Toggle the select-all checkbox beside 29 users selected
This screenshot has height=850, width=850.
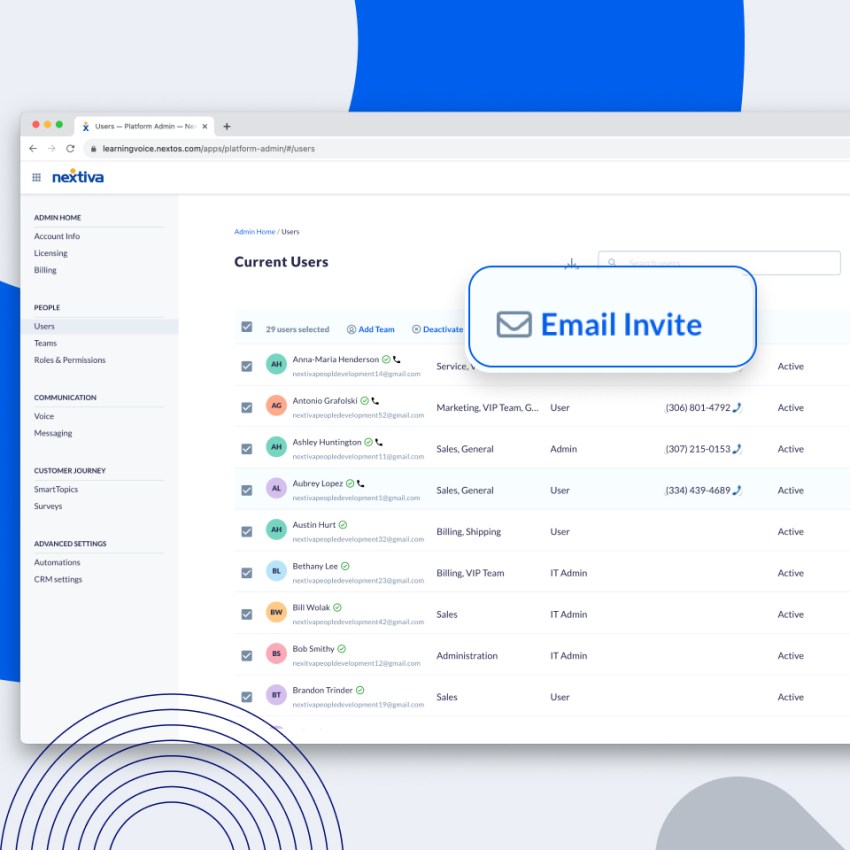click(247, 327)
